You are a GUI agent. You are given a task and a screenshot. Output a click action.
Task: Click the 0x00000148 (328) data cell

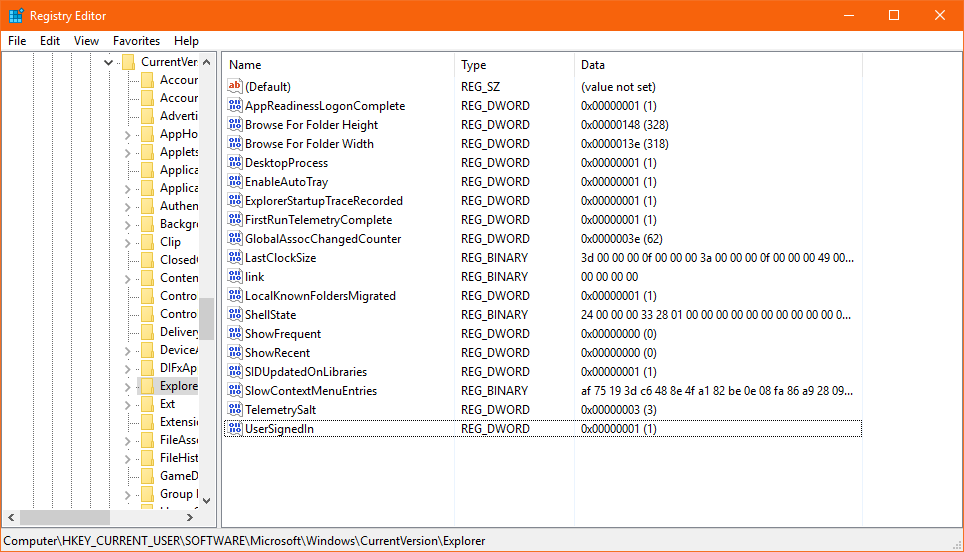click(625, 125)
